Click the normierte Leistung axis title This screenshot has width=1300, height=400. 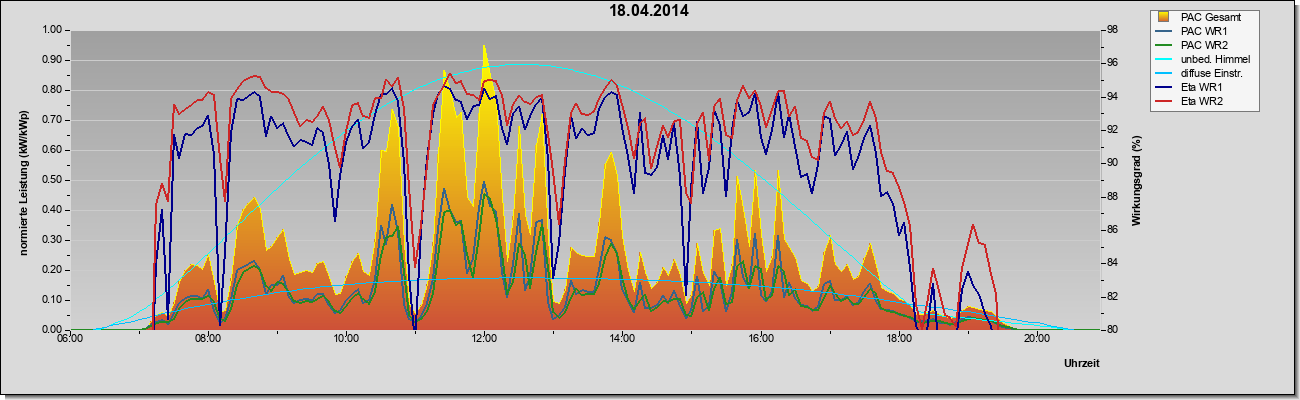pyautogui.click(x=24, y=180)
